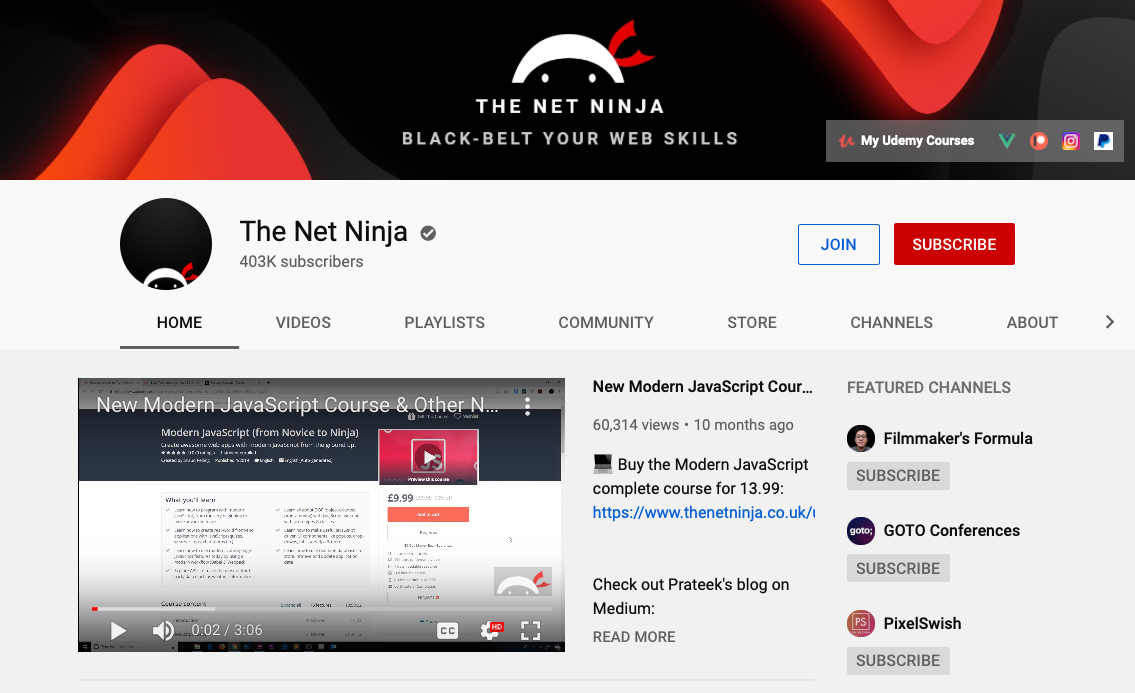1135x693 pixels.
Task: Click the My Udemy Courses banner link
Action: pyautogui.click(x=906, y=140)
